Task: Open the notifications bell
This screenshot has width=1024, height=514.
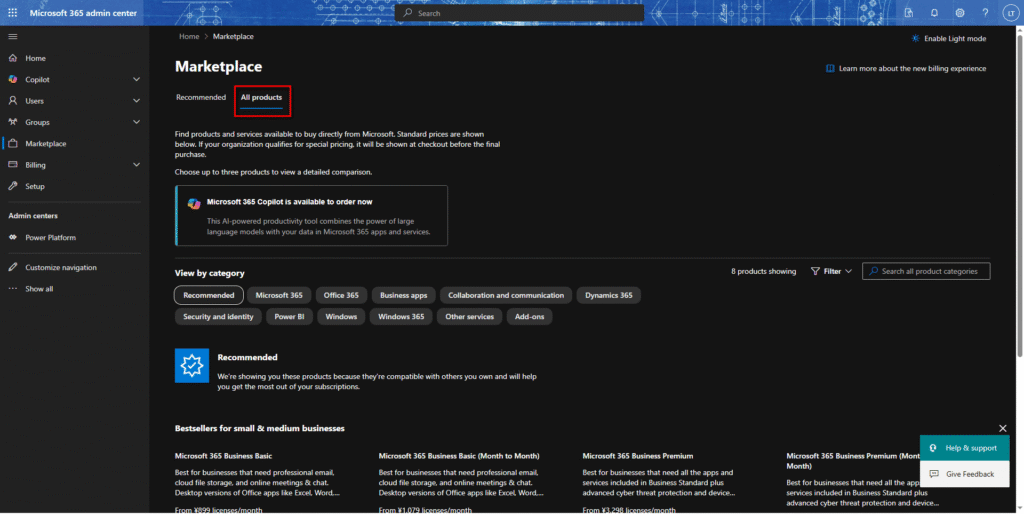Action: 934,13
